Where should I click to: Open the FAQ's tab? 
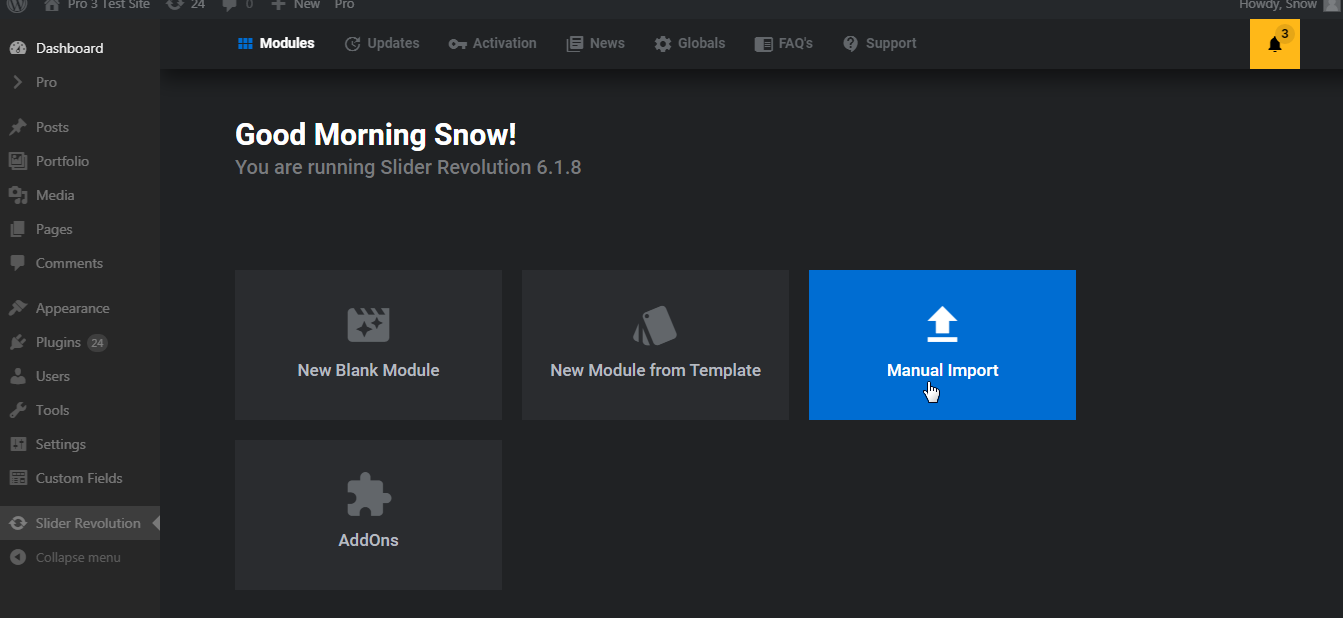point(784,43)
